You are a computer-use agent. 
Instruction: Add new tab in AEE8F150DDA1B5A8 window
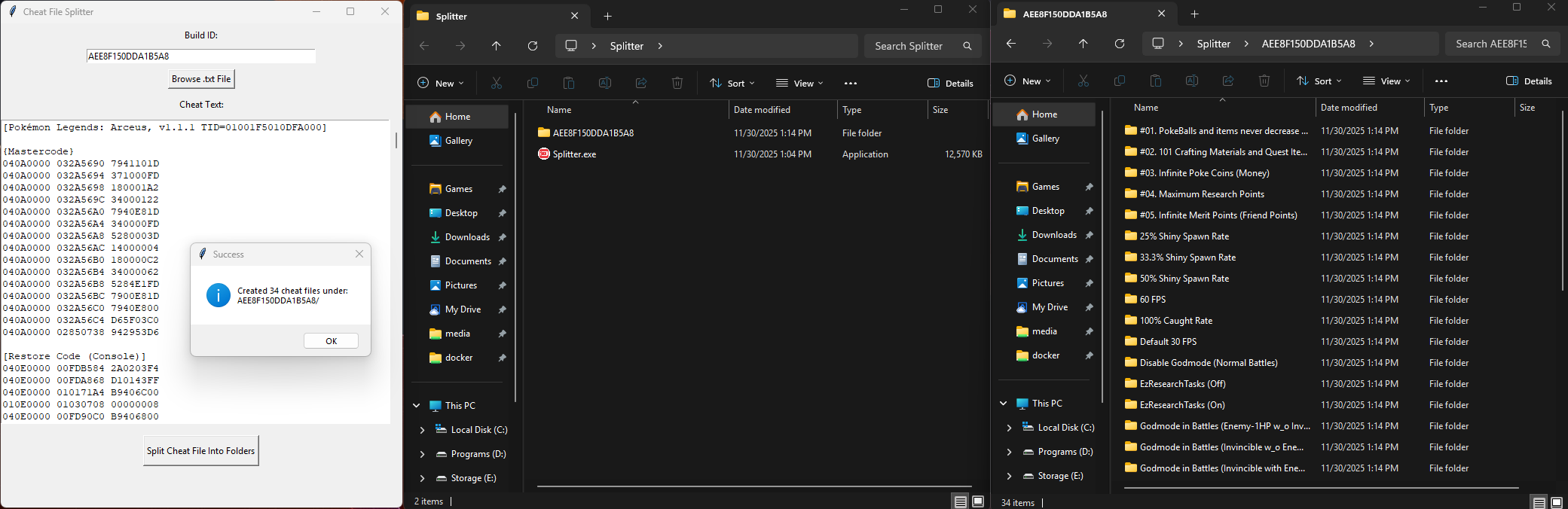coord(1195,14)
